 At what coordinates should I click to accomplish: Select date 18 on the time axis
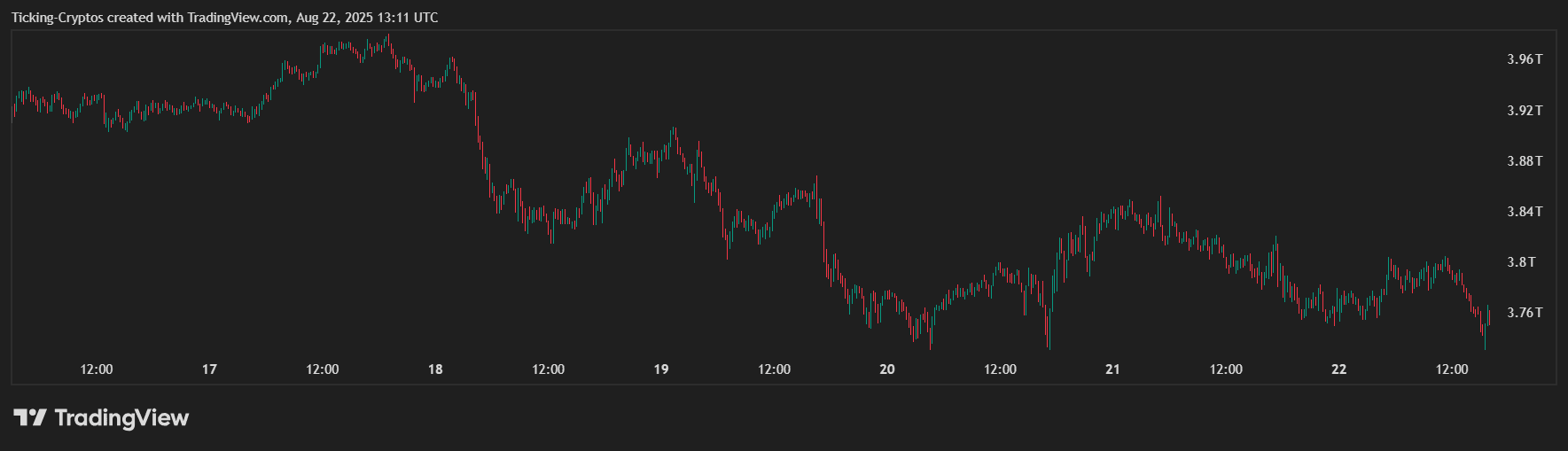tap(435, 369)
